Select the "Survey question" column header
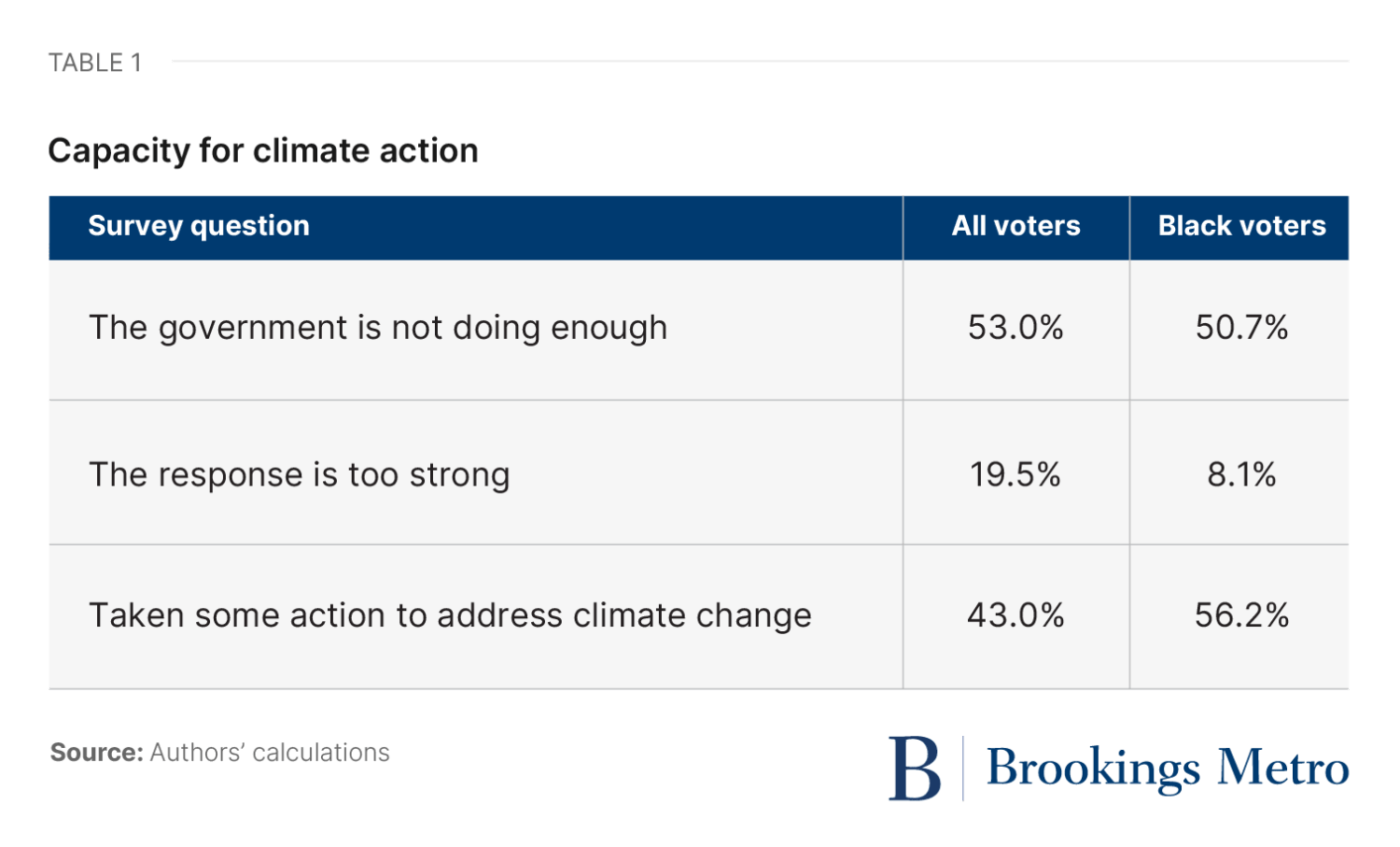 point(199,226)
